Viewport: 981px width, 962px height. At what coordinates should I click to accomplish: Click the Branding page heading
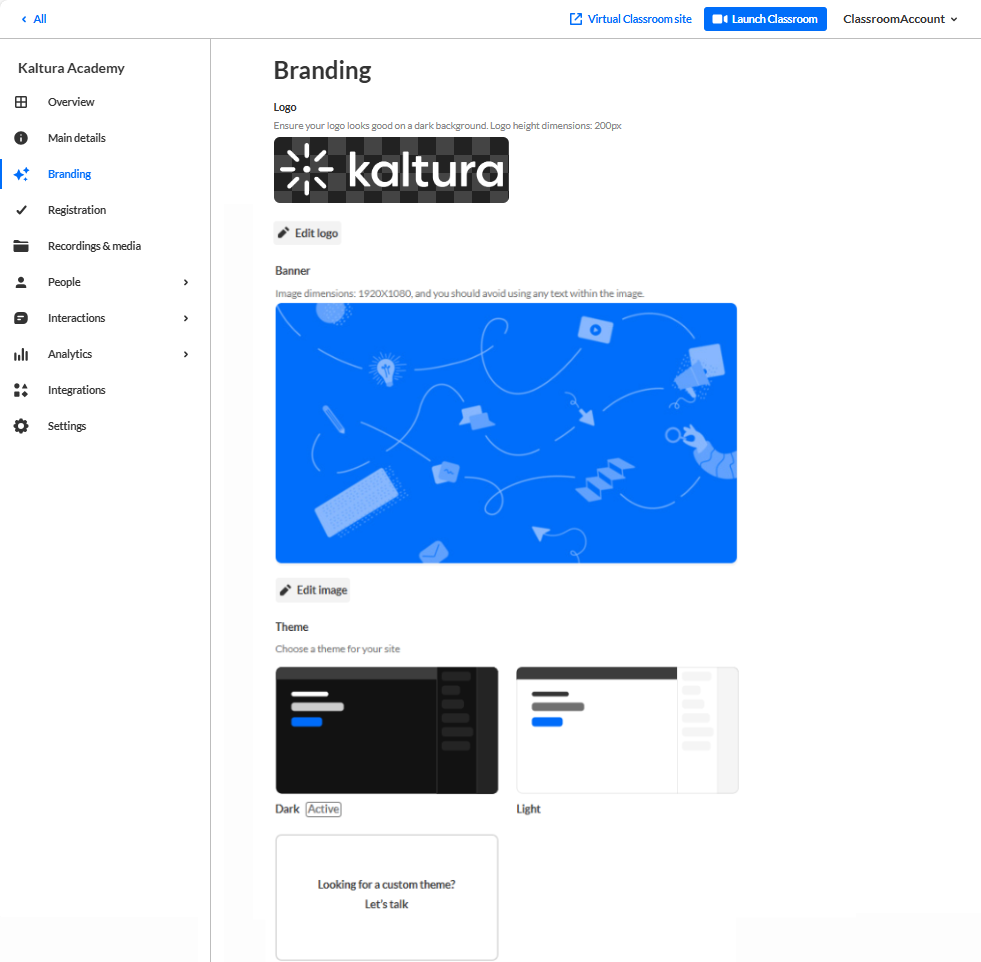pyautogui.click(x=323, y=71)
